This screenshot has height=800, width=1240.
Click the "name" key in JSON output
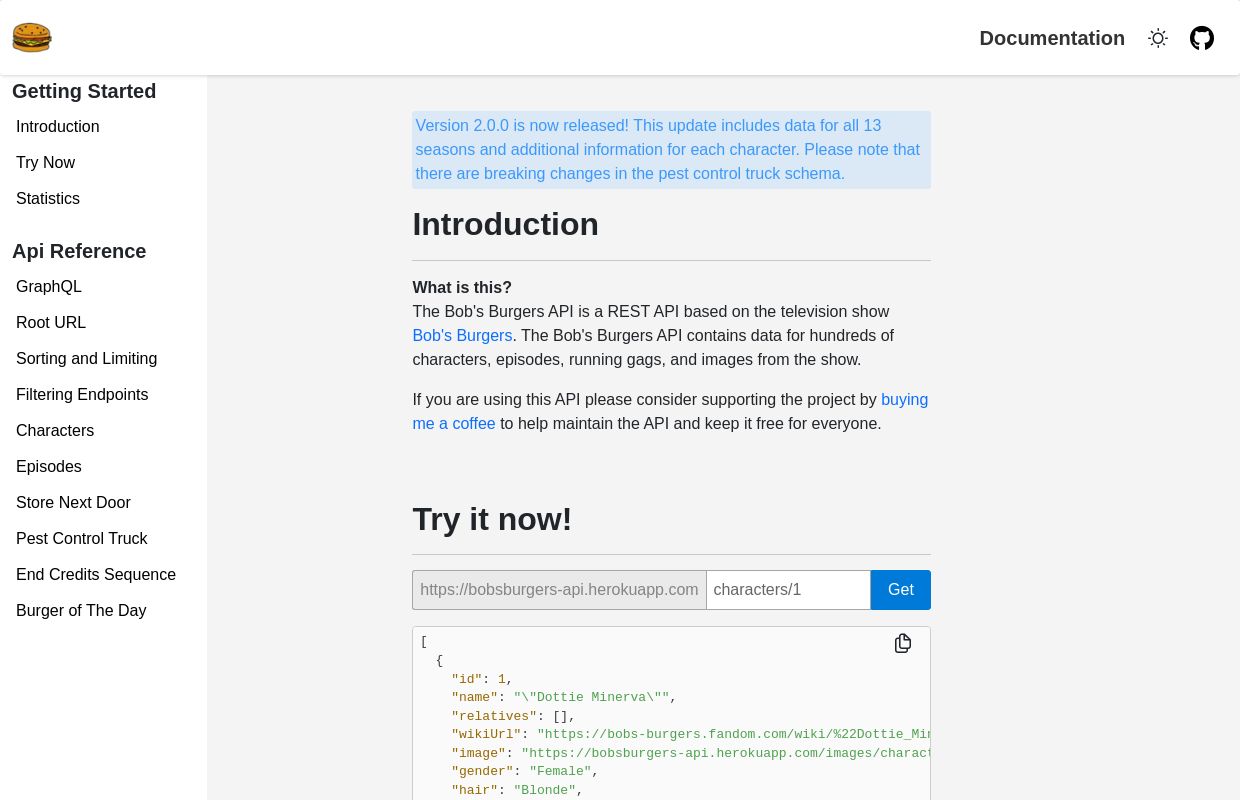pos(474,698)
